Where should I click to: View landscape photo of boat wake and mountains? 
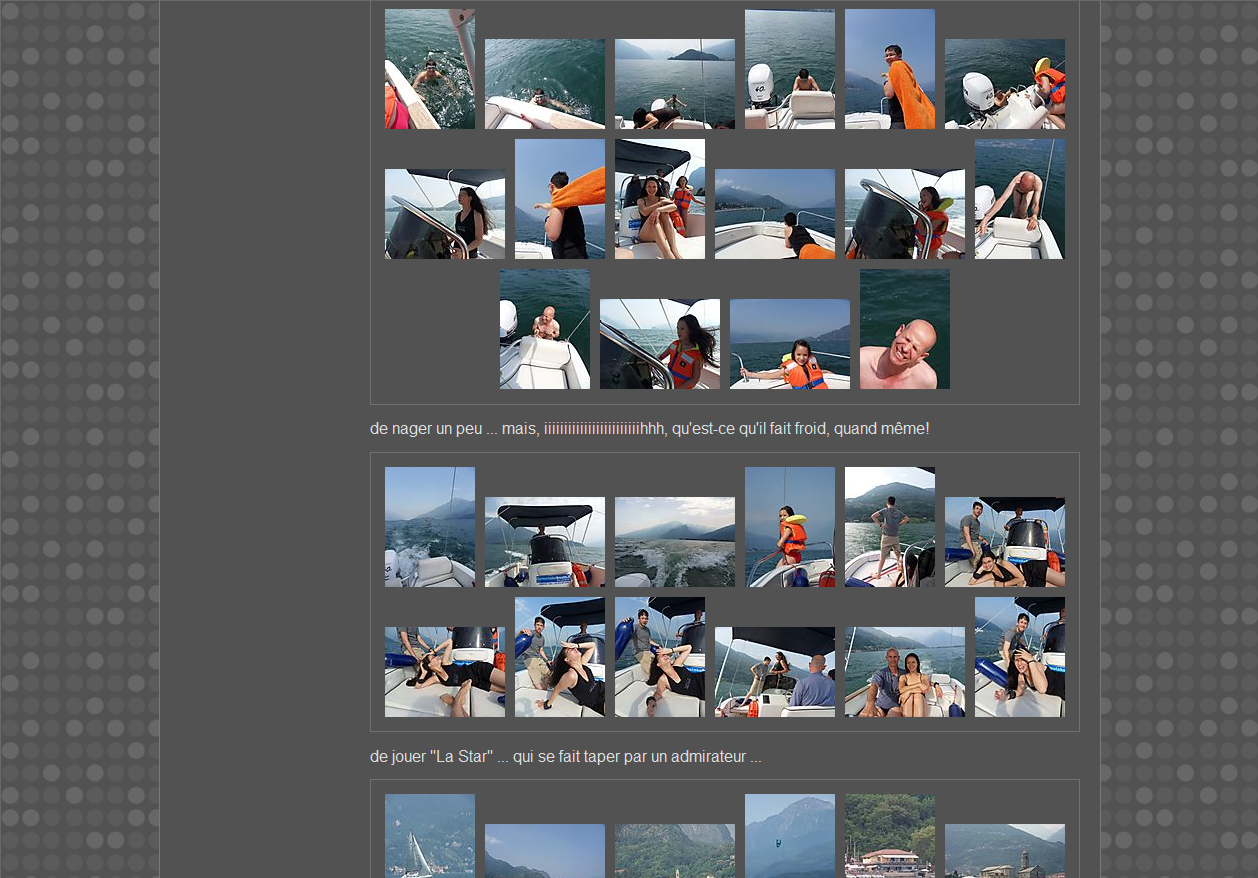click(x=674, y=542)
